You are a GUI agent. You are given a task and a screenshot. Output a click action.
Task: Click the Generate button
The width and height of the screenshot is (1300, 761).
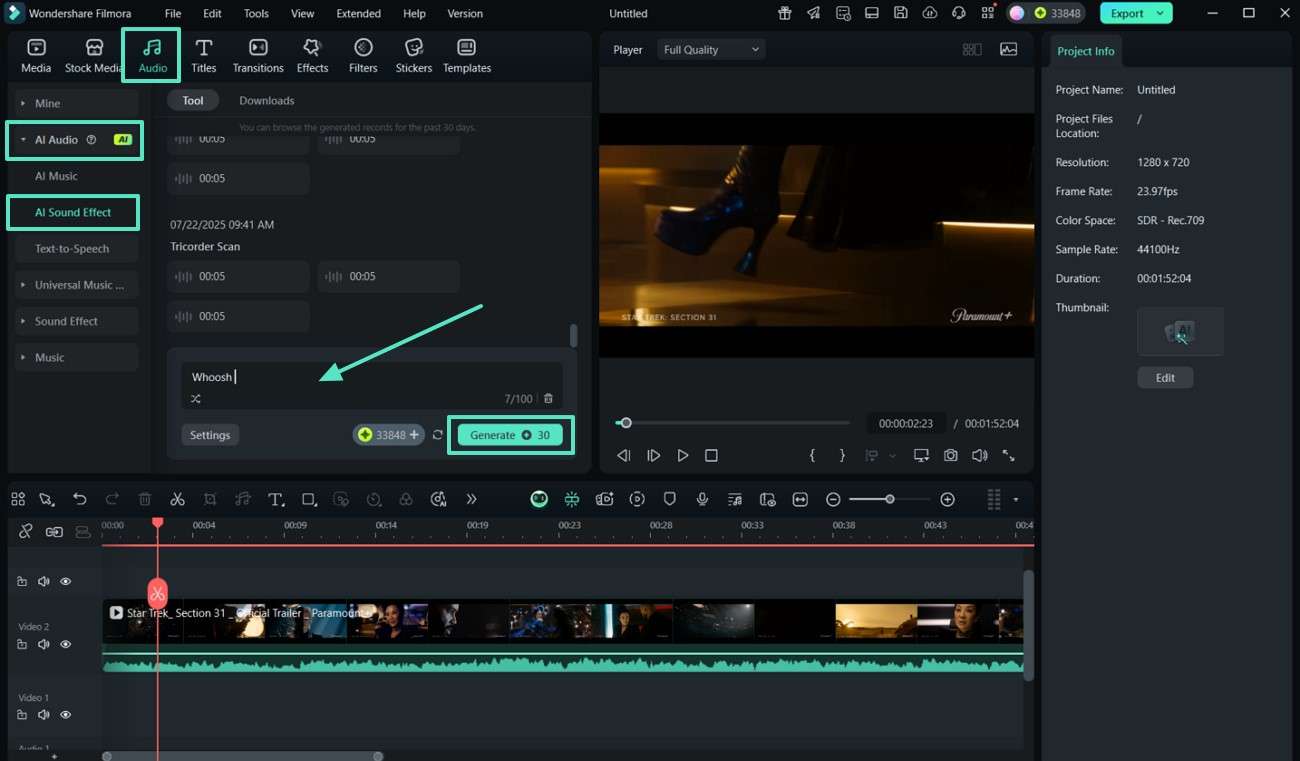click(510, 435)
